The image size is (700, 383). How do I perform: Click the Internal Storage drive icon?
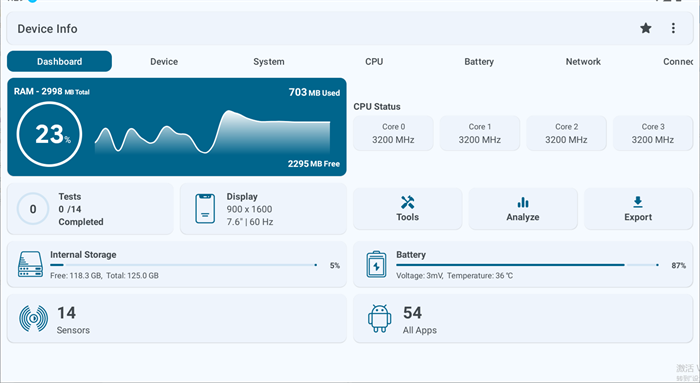click(30, 264)
